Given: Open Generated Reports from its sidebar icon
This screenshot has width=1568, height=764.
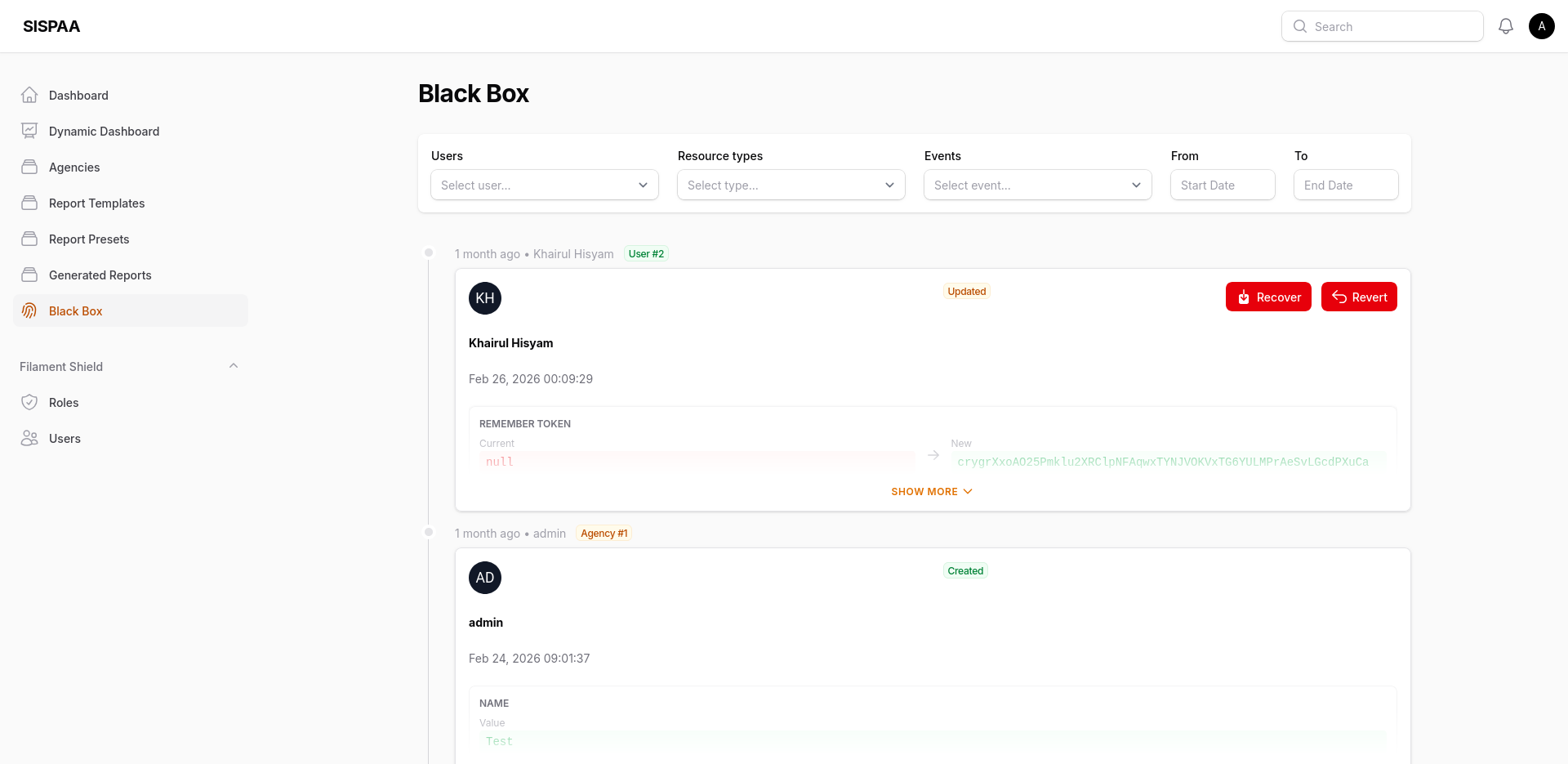Looking at the screenshot, I should (29, 275).
